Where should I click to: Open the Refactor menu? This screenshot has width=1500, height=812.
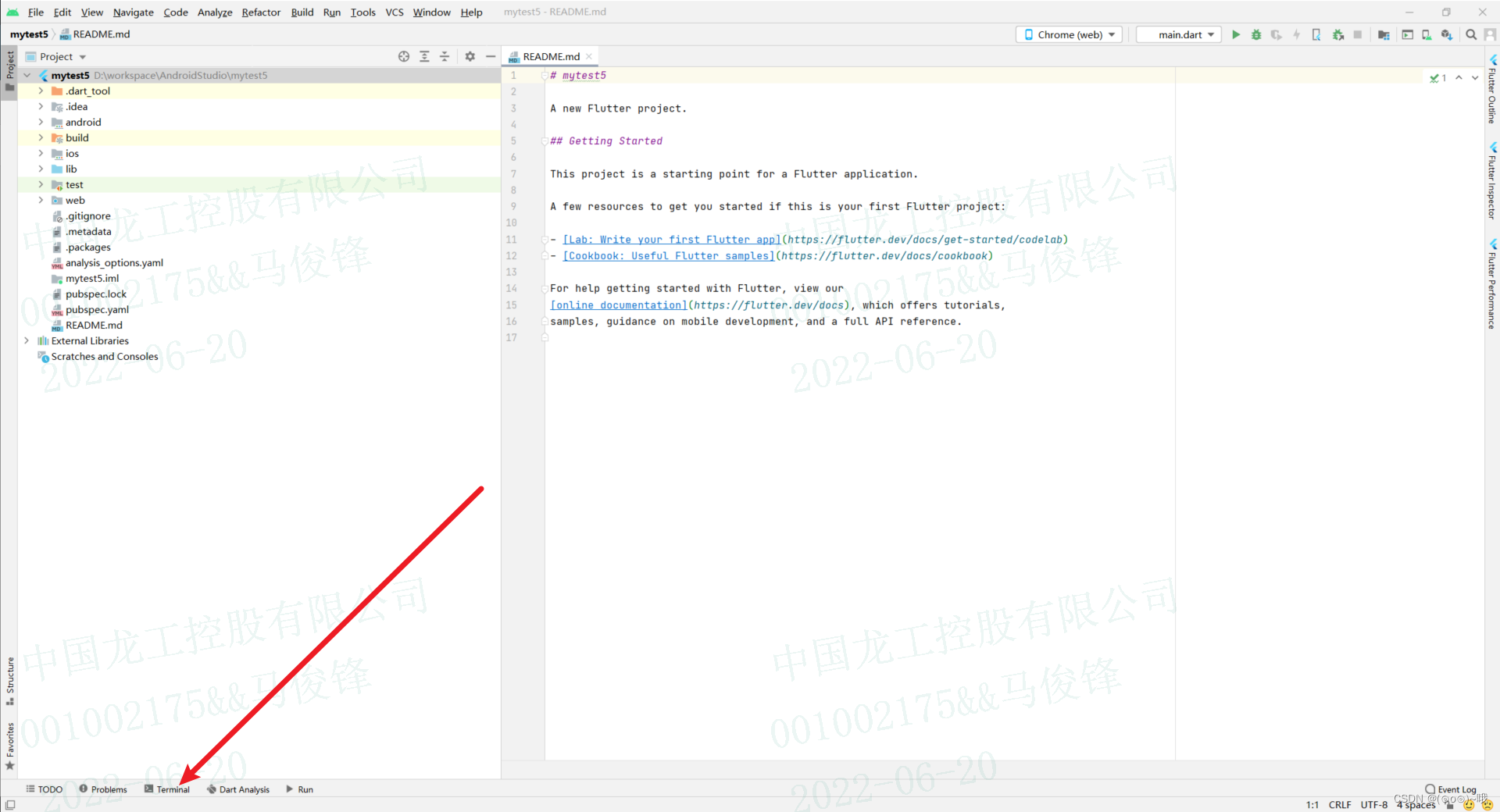click(x=261, y=12)
